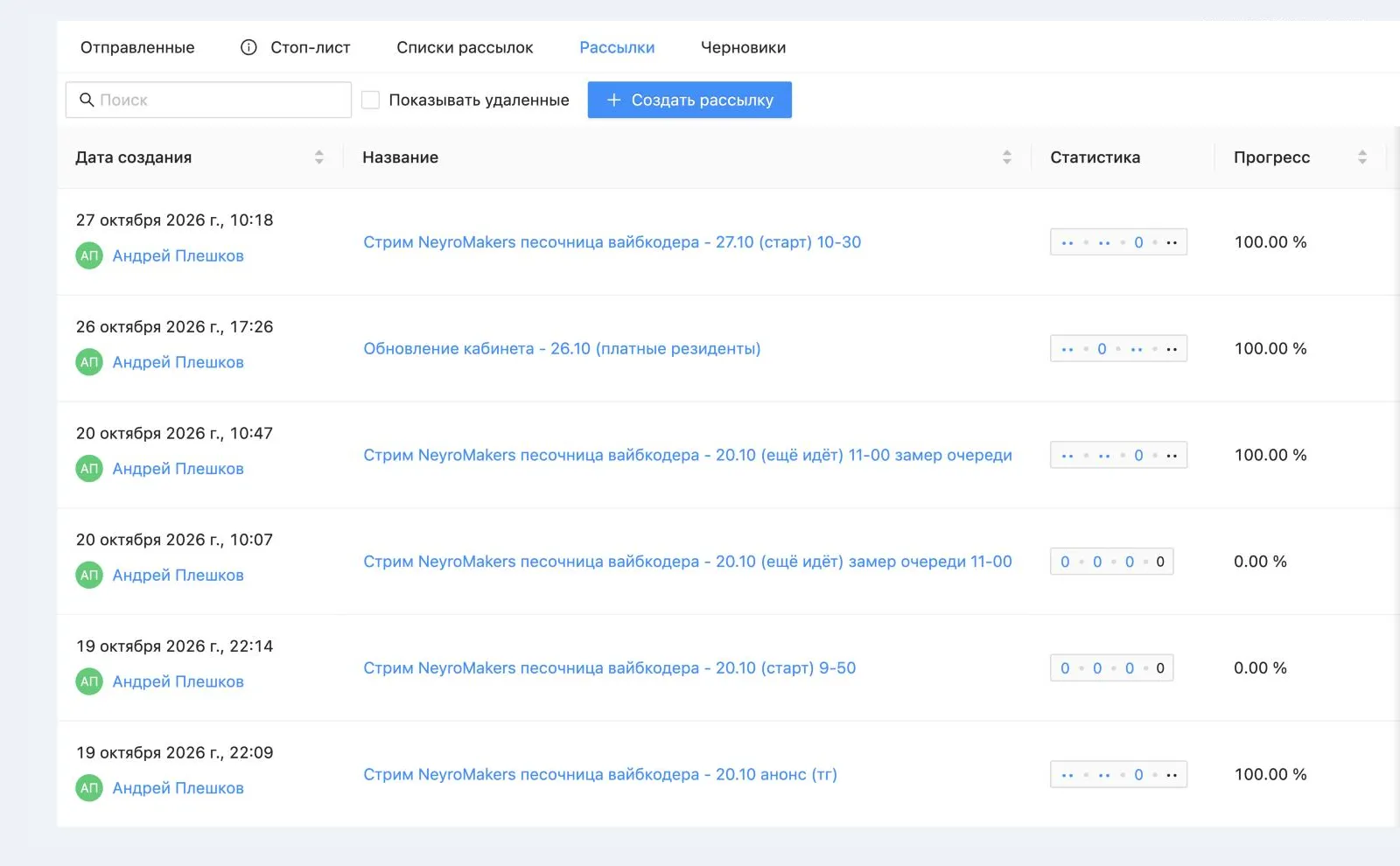Click the АП avatar in the 27 октября row

(x=89, y=255)
